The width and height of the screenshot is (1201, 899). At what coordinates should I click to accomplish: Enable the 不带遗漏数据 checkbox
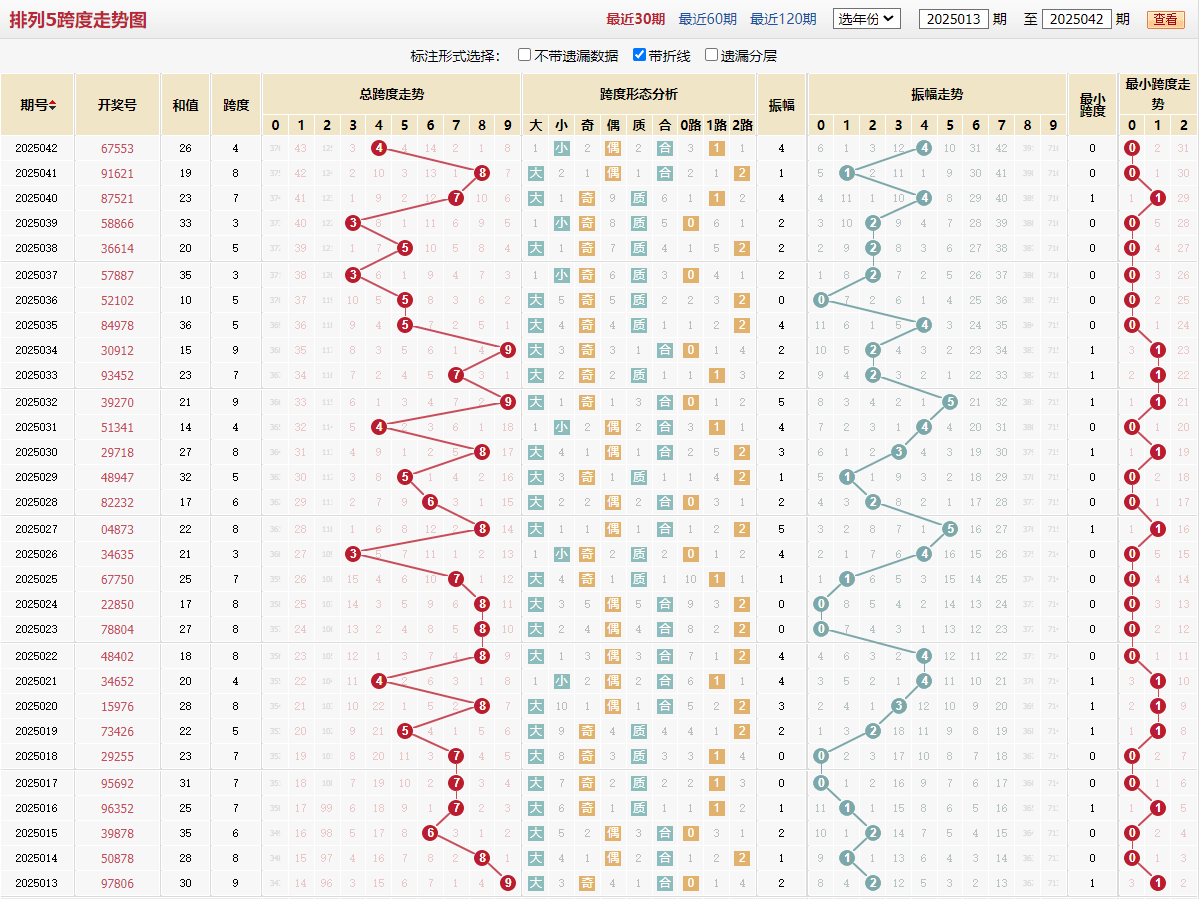[x=524, y=55]
